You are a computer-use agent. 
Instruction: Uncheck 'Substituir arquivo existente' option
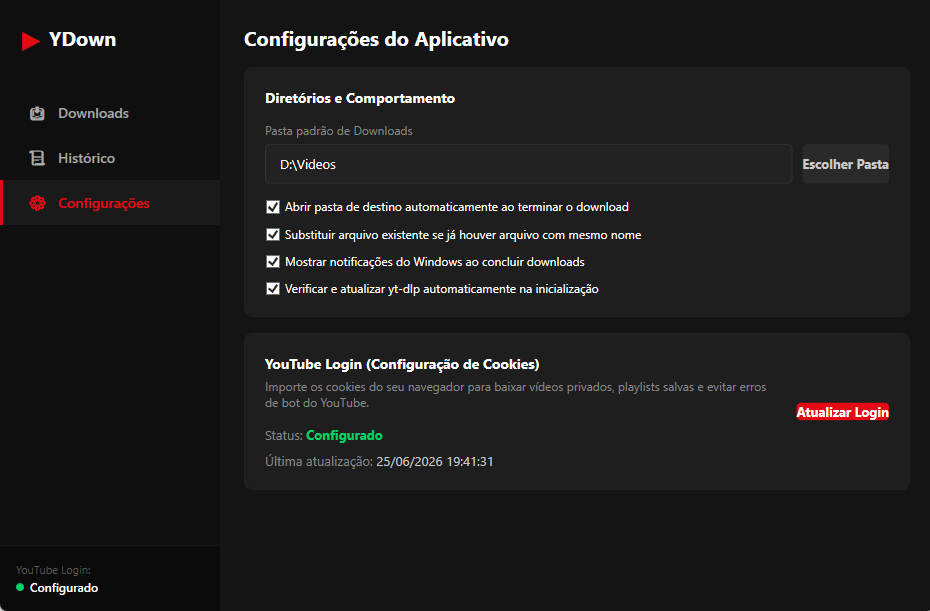(x=273, y=234)
